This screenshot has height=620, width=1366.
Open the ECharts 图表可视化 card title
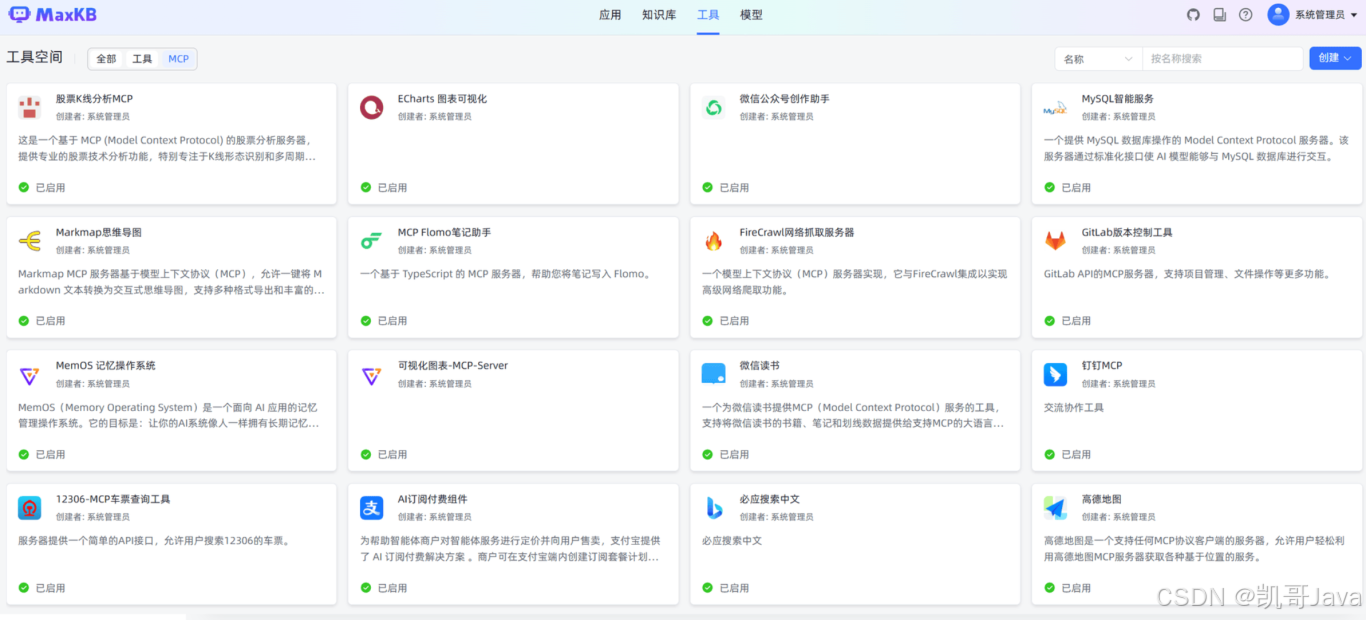[x=442, y=99]
